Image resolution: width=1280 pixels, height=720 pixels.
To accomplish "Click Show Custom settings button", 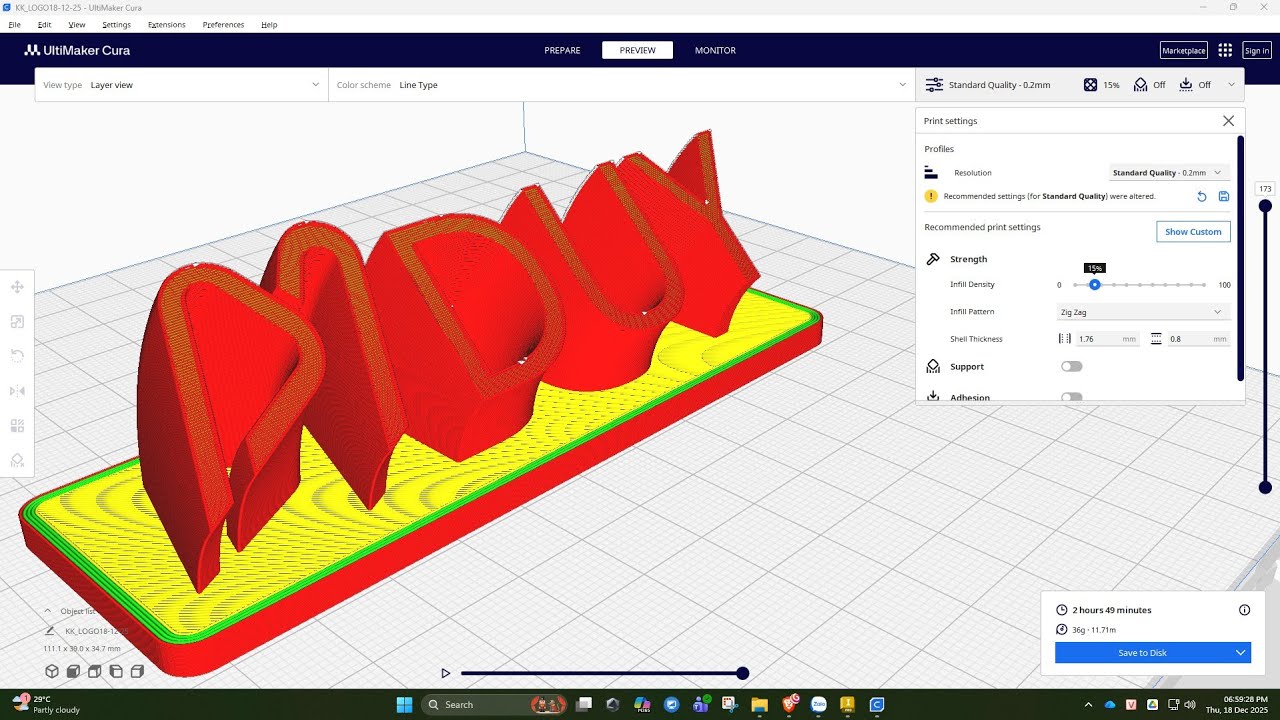I will (x=1193, y=231).
